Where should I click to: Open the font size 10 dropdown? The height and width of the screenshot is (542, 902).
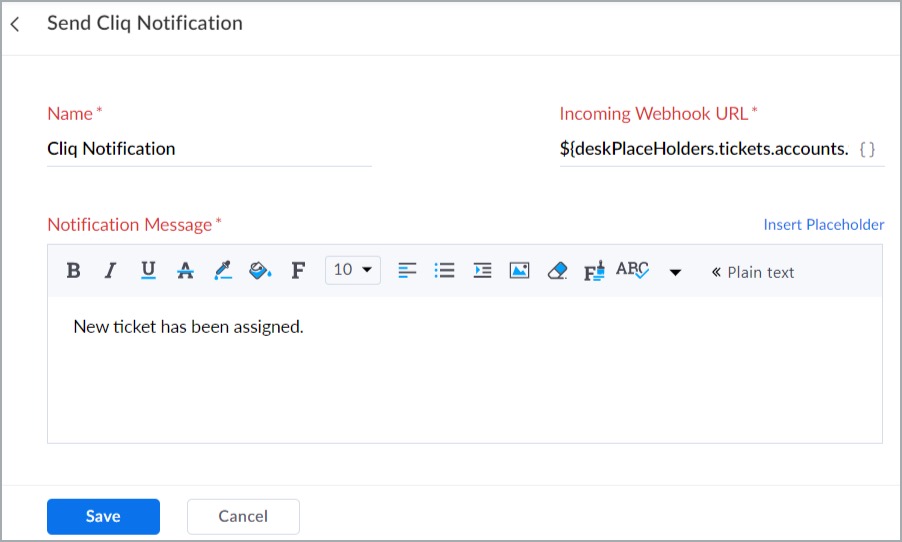coord(353,270)
